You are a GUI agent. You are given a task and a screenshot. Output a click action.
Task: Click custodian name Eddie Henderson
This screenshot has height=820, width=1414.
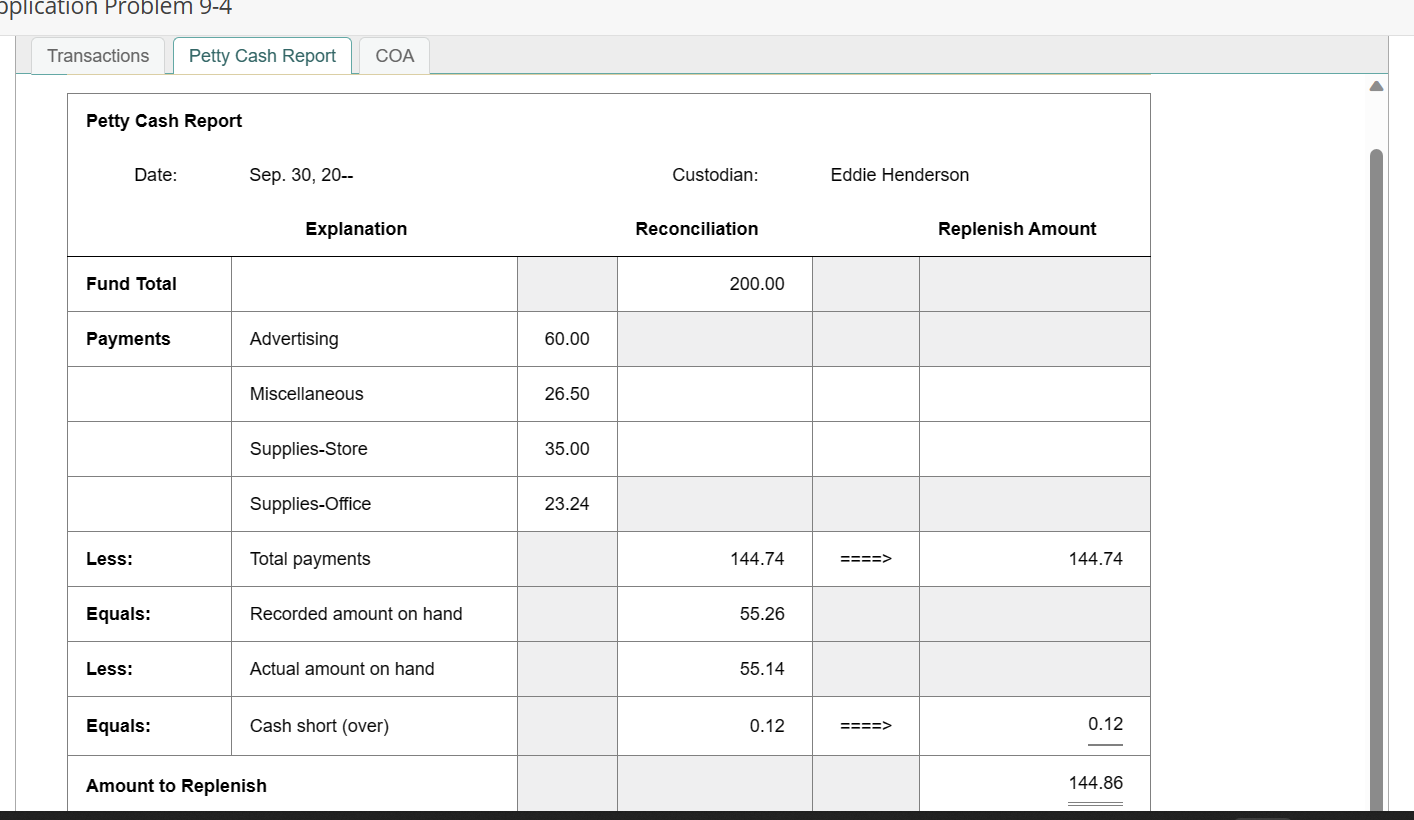pos(899,175)
